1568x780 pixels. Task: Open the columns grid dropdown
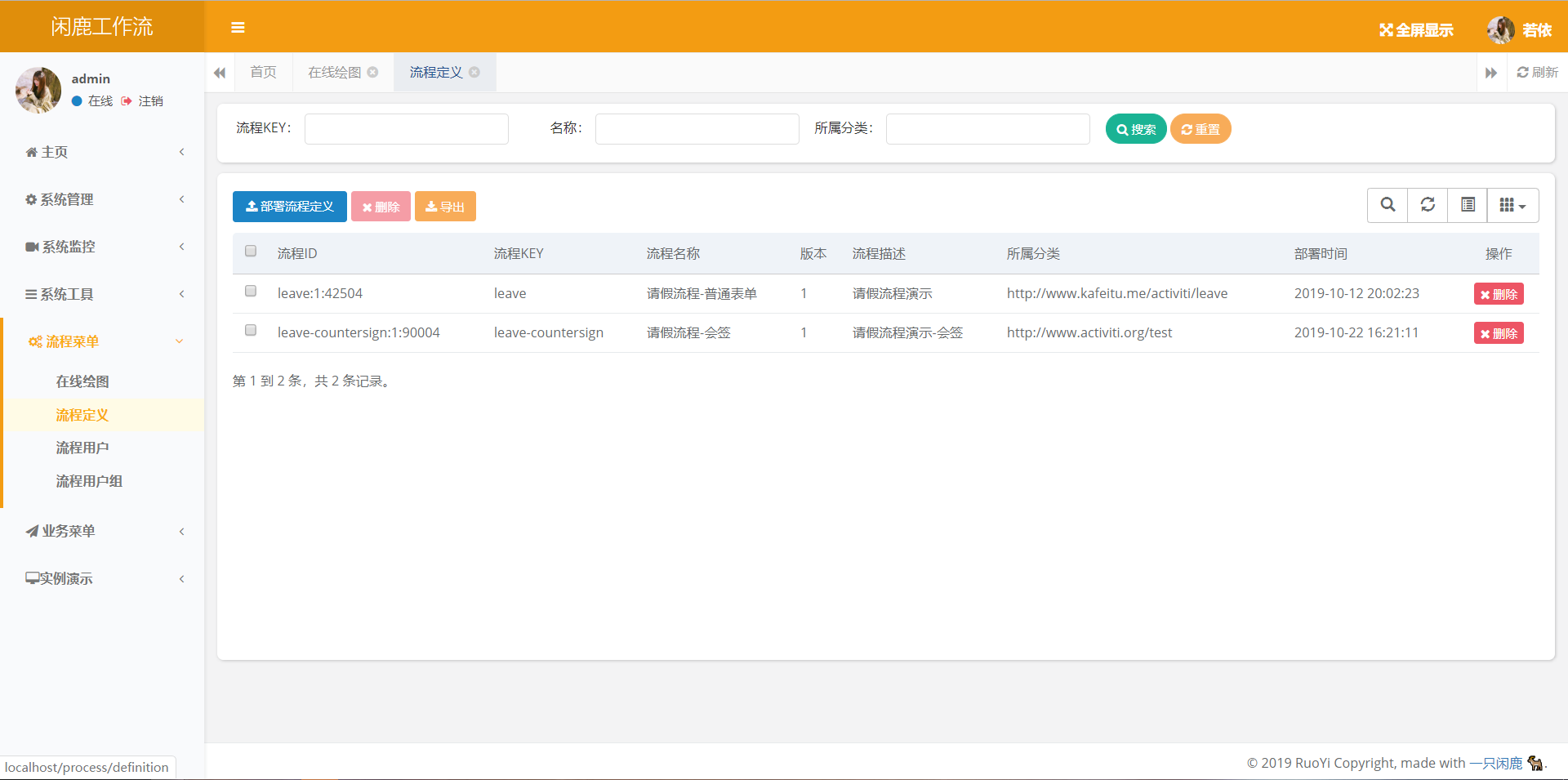point(1513,205)
